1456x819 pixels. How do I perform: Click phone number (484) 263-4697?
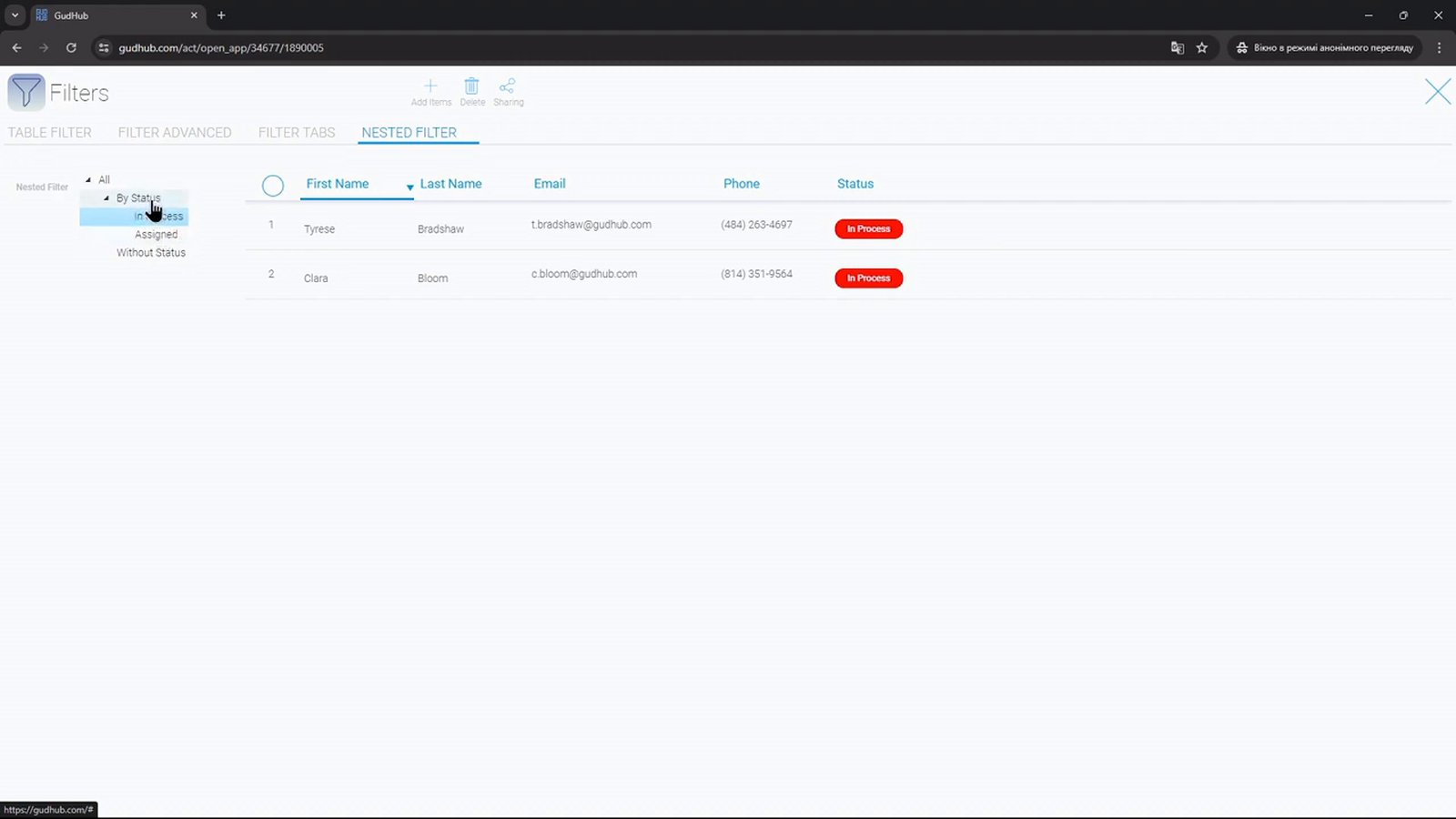pos(757,225)
